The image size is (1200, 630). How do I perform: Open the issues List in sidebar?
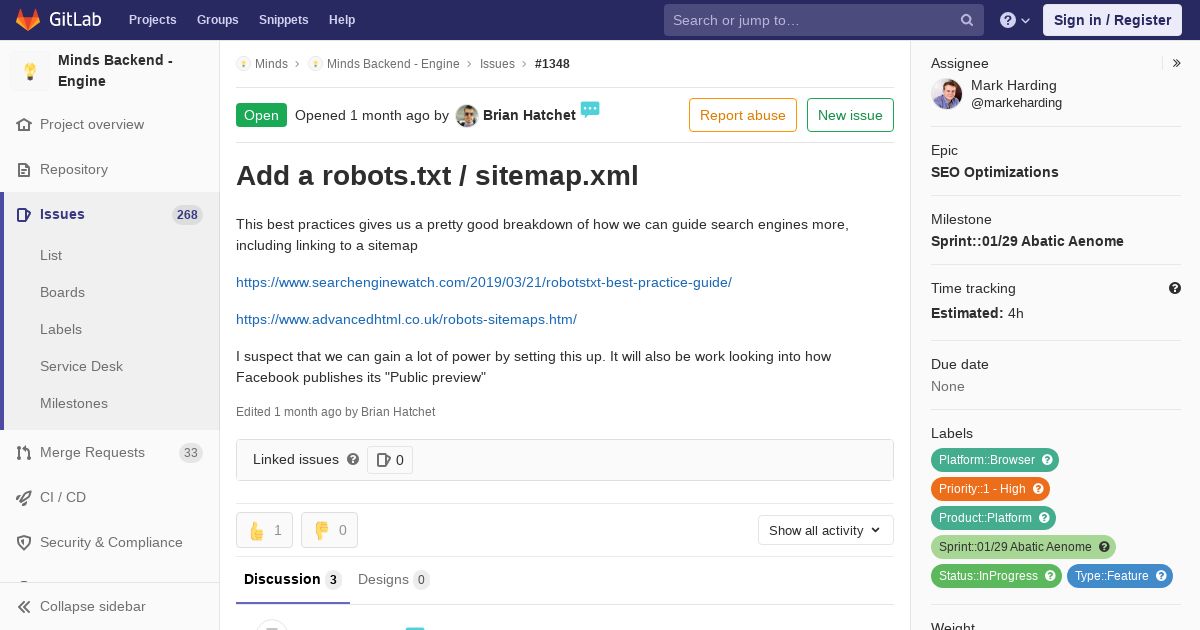51,255
